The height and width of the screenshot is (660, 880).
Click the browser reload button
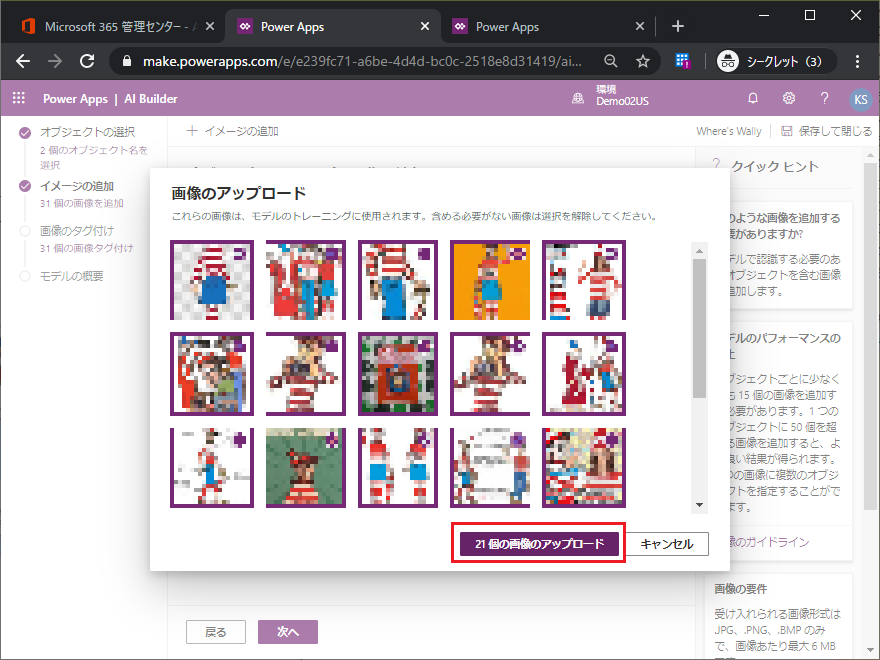pos(87,61)
